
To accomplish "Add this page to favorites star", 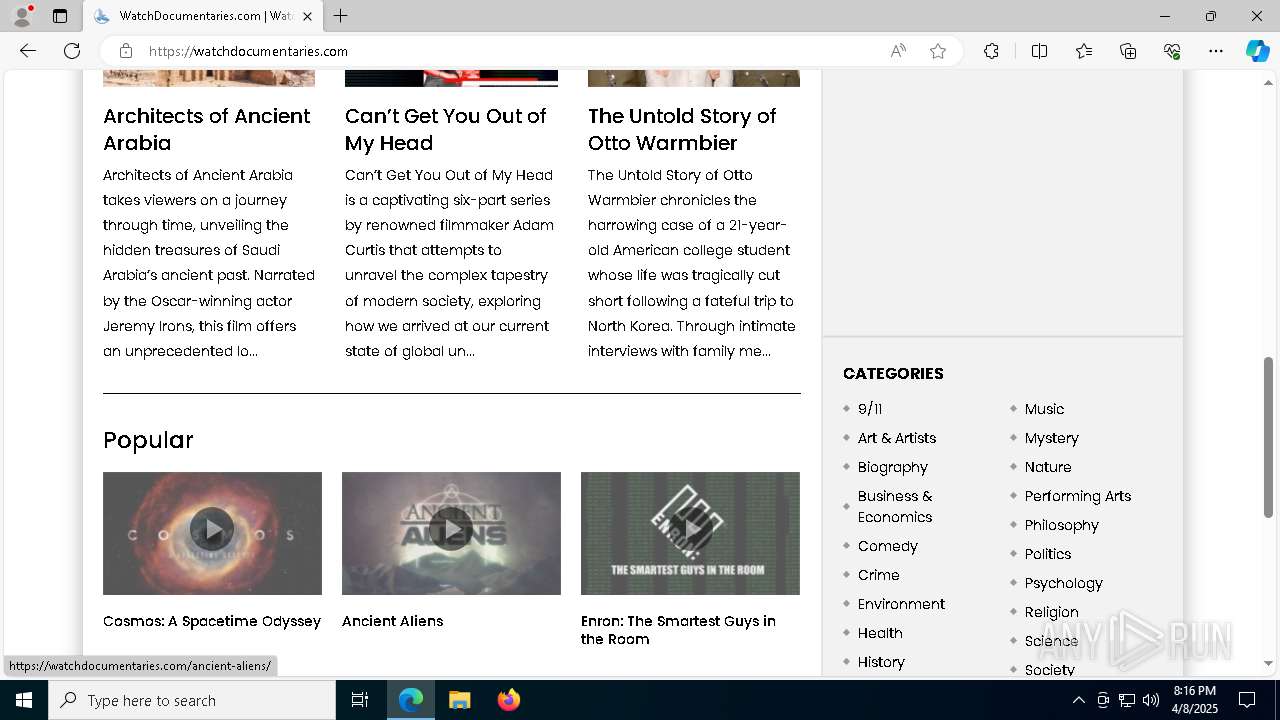I will (938, 51).
